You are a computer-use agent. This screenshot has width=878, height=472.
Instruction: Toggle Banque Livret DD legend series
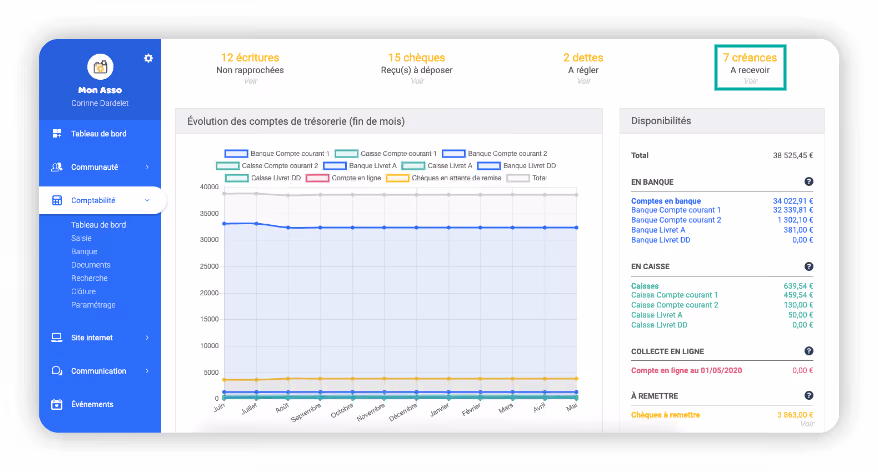pos(516,166)
